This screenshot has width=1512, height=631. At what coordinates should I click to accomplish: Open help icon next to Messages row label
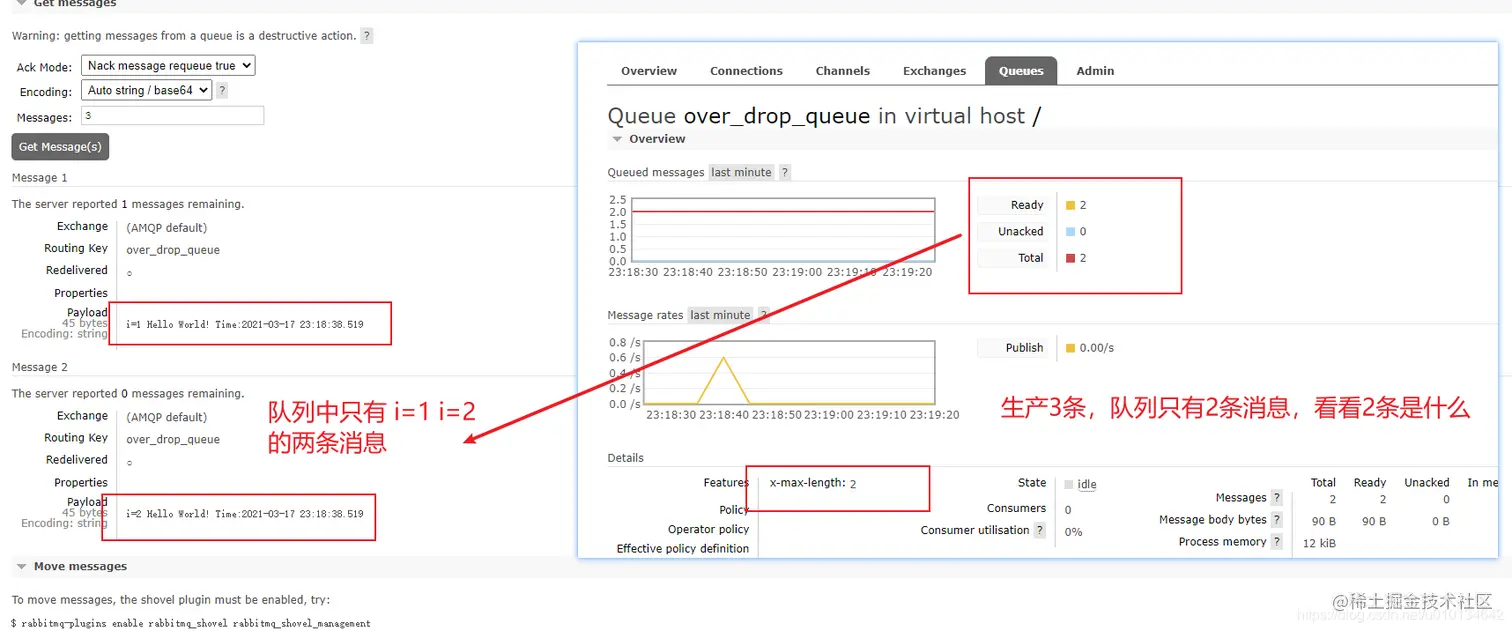(x=1276, y=498)
